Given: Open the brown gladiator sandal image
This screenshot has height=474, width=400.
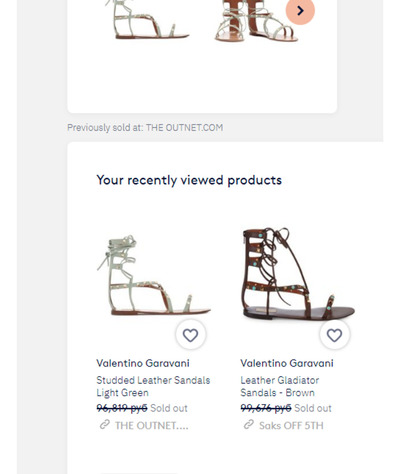Looking at the screenshot, I should tap(298, 273).
